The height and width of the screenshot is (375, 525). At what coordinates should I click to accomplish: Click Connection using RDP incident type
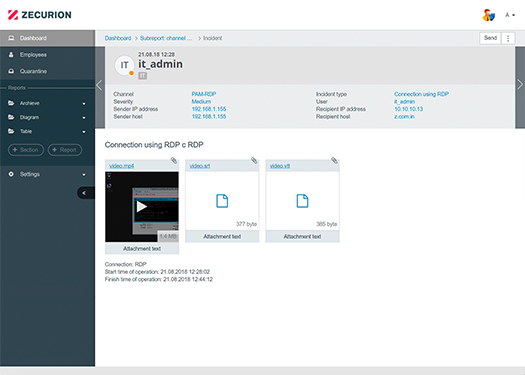tap(421, 94)
